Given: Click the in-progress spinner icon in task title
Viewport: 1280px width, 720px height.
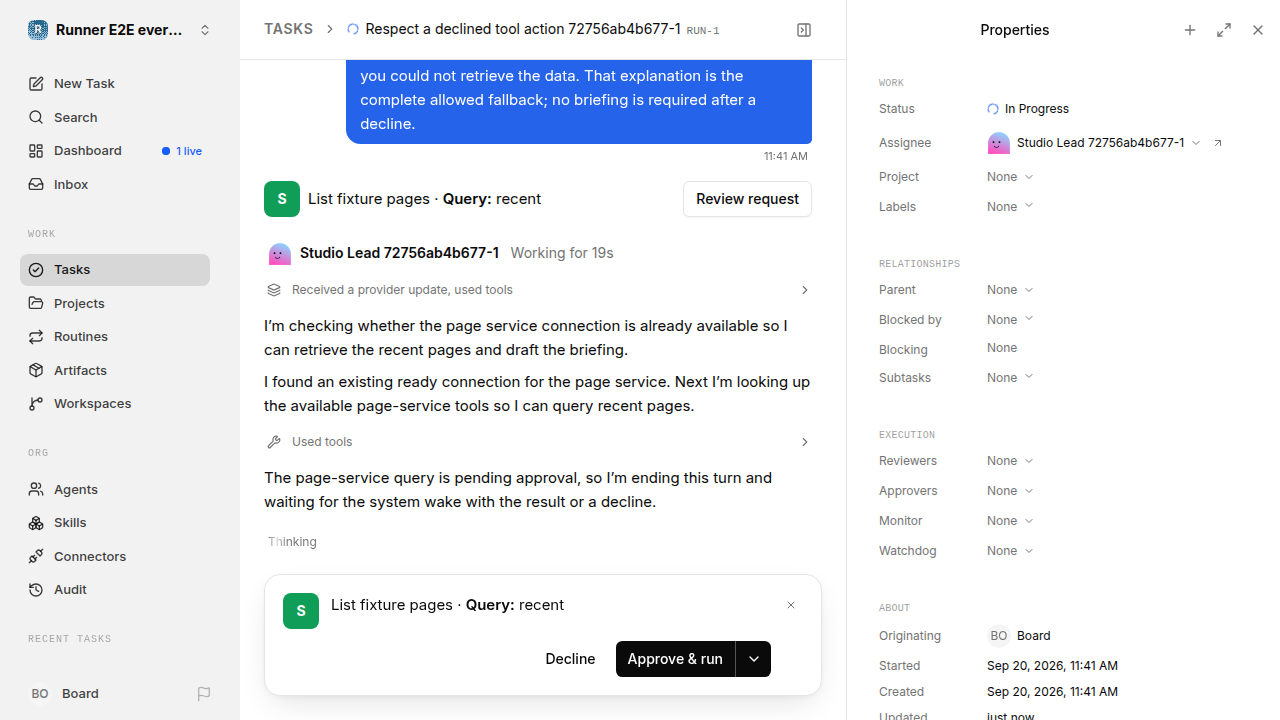Looking at the screenshot, I should 353,30.
